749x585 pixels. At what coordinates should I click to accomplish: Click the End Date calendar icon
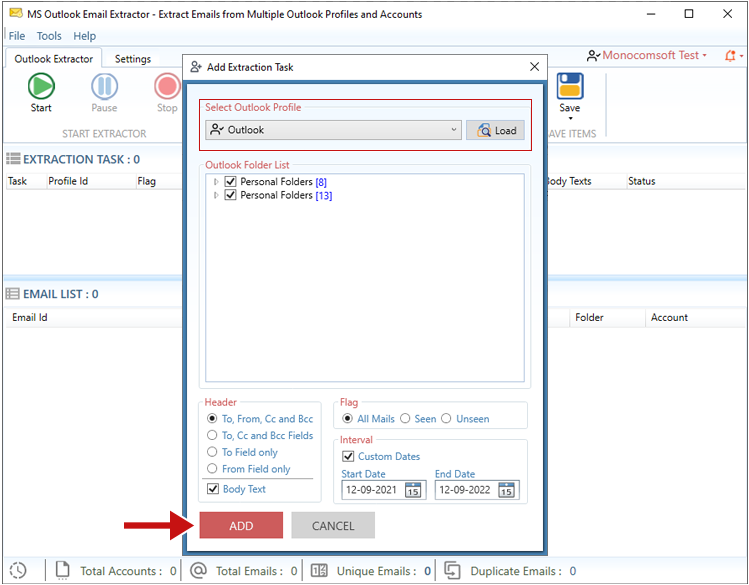point(506,490)
